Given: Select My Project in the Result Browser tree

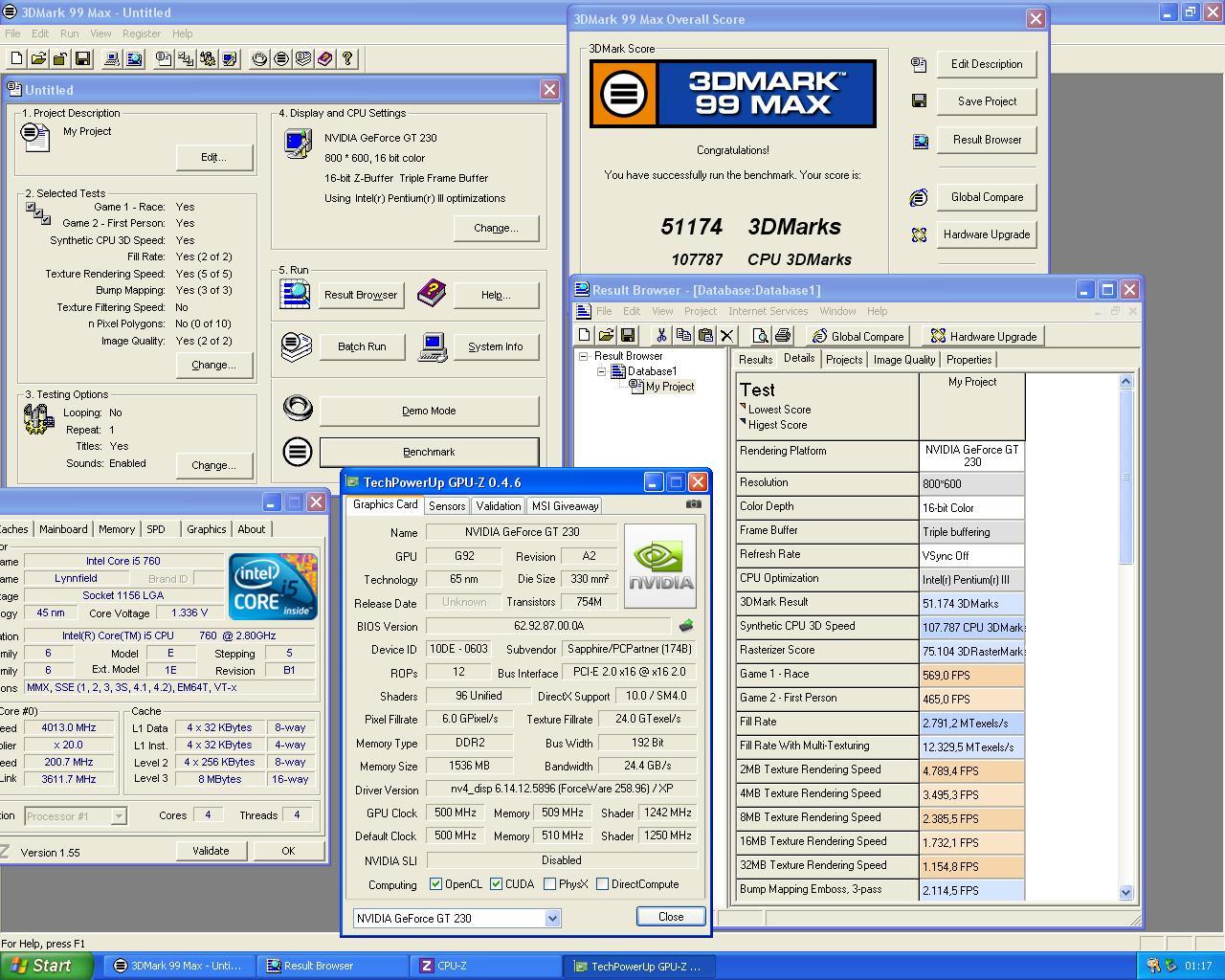Looking at the screenshot, I should [670, 387].
